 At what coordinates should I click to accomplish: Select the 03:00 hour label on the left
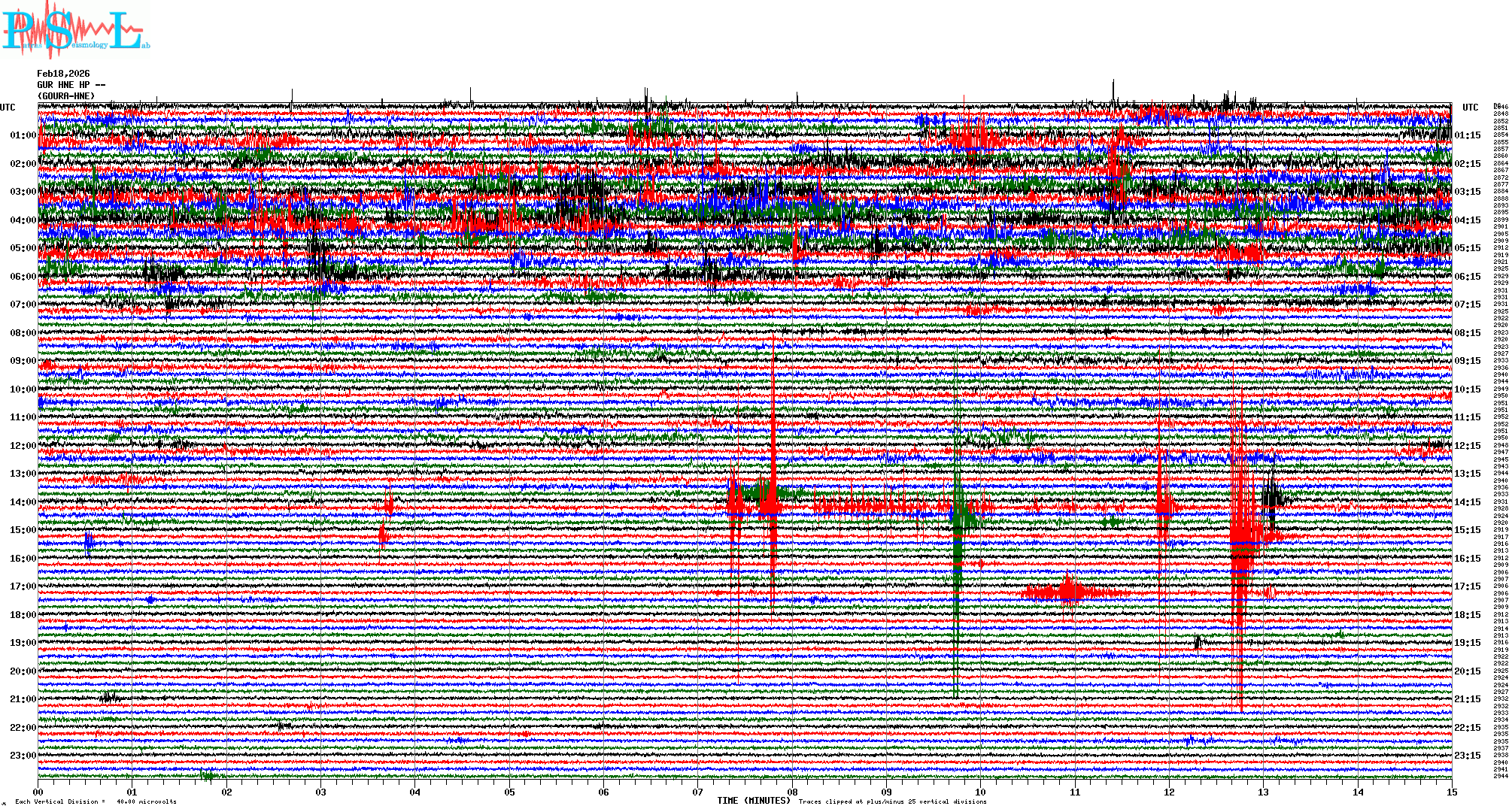[23, 192]
